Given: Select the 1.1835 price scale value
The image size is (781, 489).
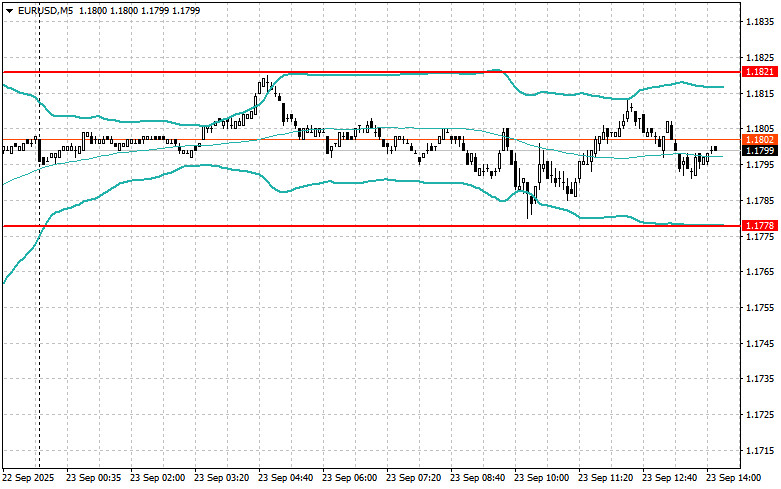Looking at the screenshot, I should [x=760, y=22].
